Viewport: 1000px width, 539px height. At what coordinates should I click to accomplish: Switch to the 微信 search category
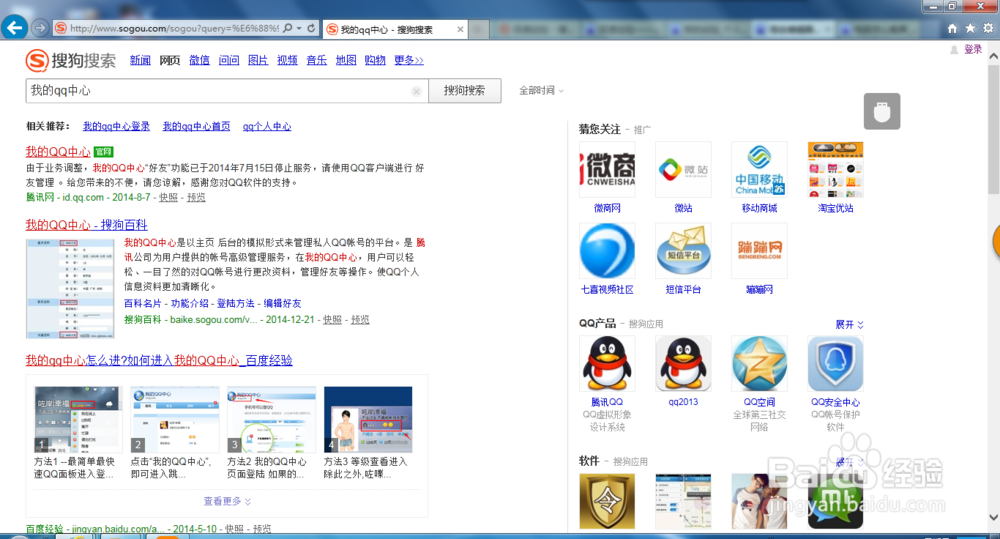click(x=199, y=60)
